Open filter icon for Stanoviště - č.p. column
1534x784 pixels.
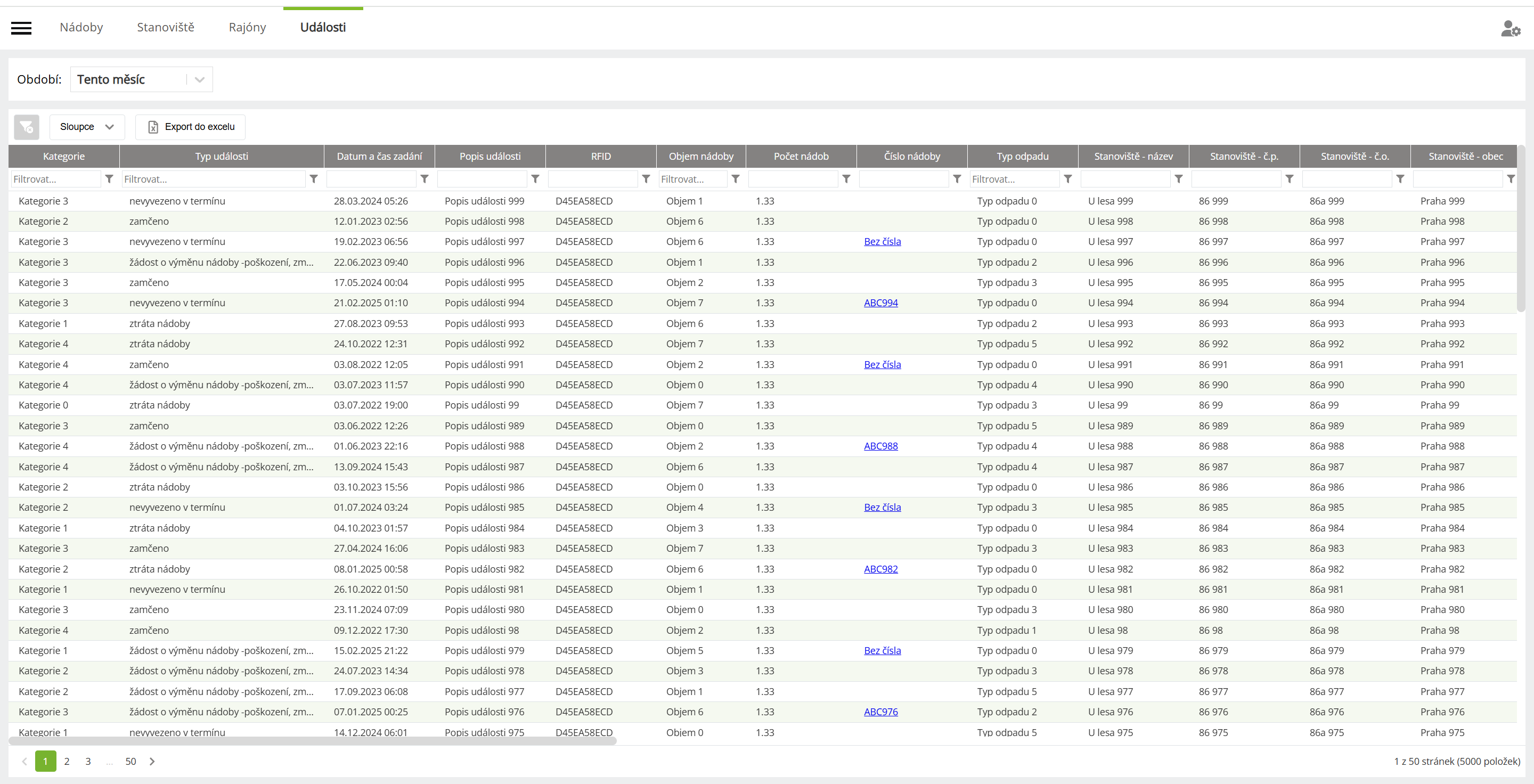click(x=1289, y=178)
